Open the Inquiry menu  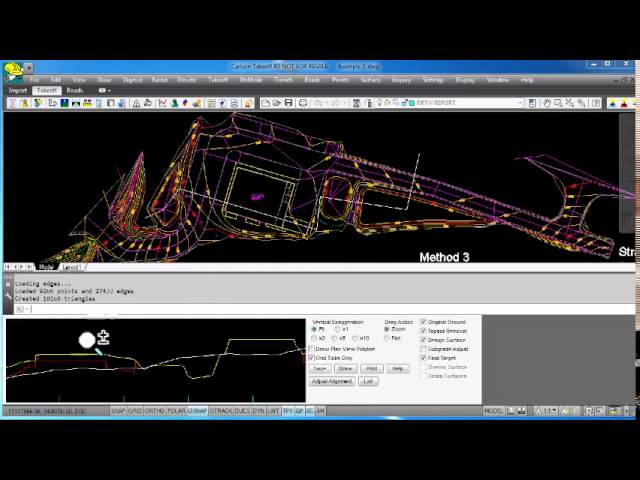[x=401, y=80]
